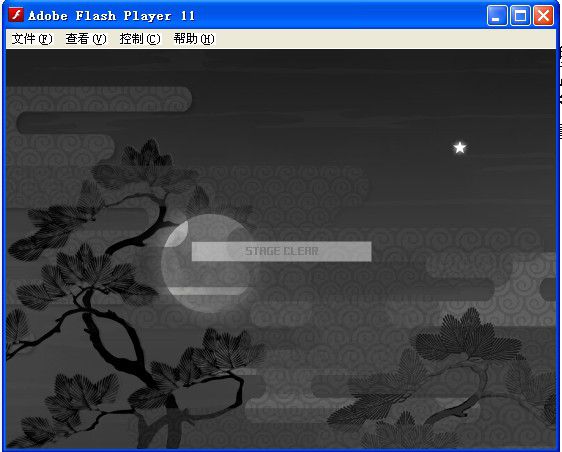The height and width of the screenshot is (452, 562).
Task: Close the Adobe Flash Player window
Action: [543, 16]
